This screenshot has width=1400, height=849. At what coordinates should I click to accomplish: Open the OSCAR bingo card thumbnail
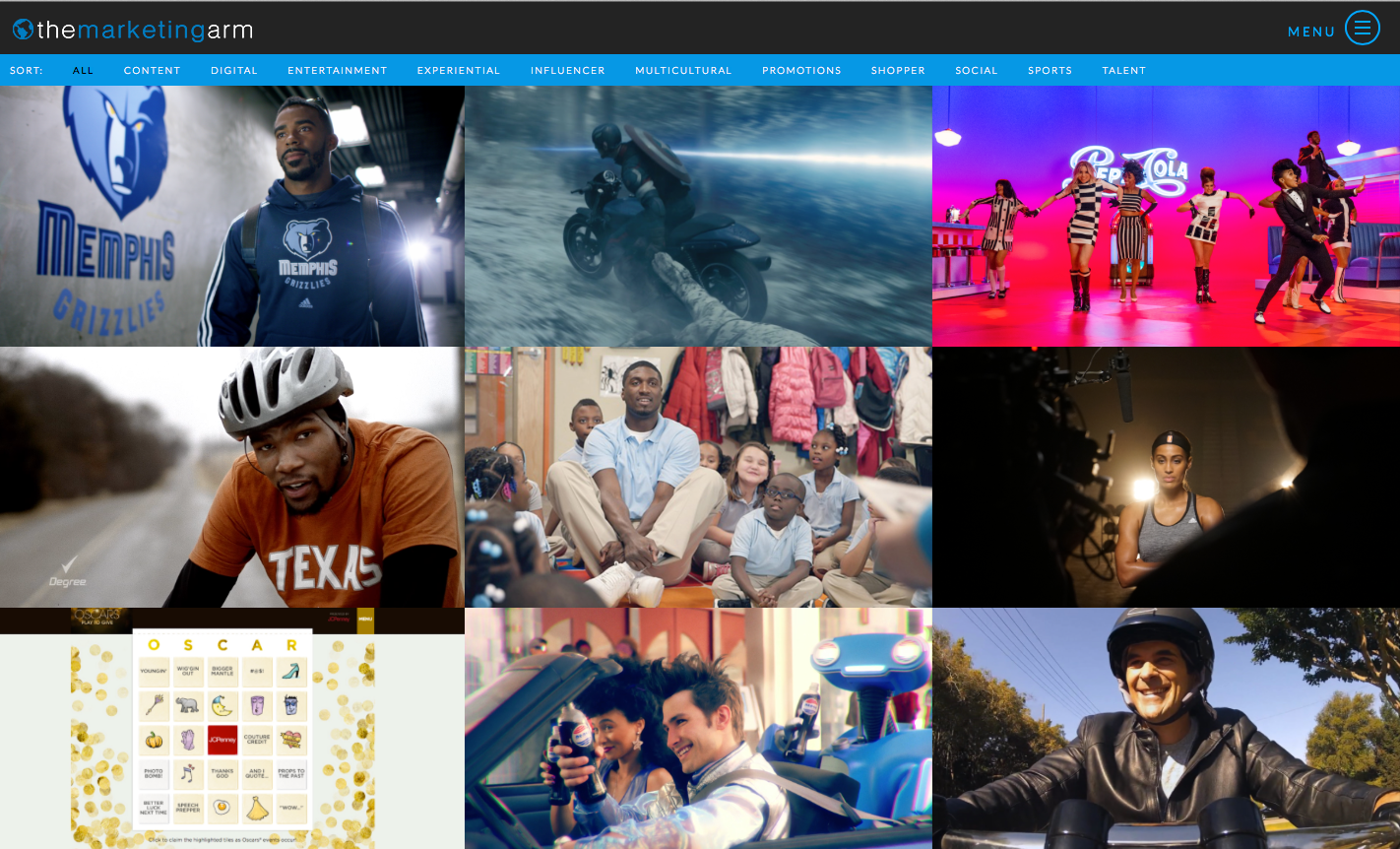(232, 728)
